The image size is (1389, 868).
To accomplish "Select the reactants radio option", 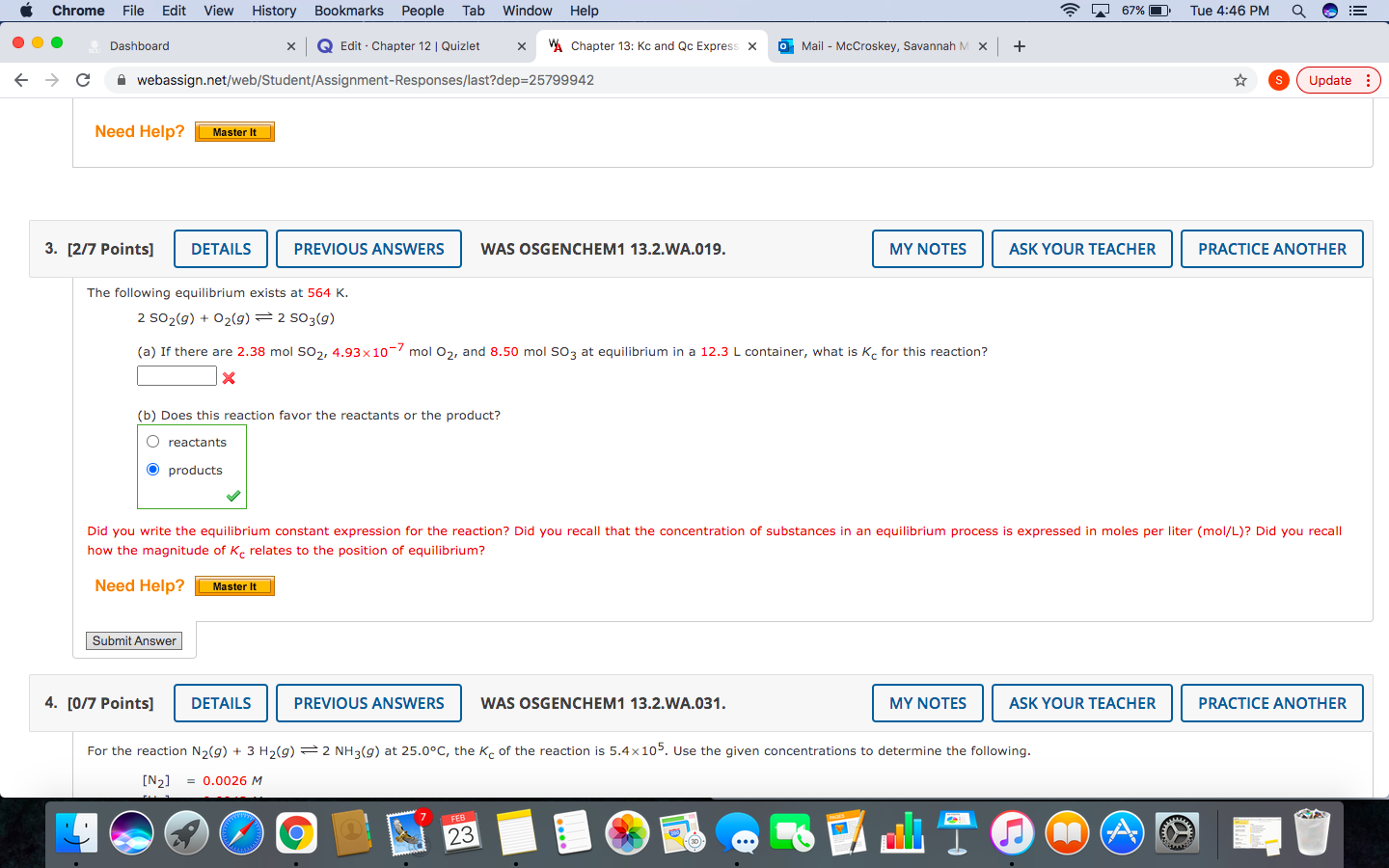I will point(152,442).
